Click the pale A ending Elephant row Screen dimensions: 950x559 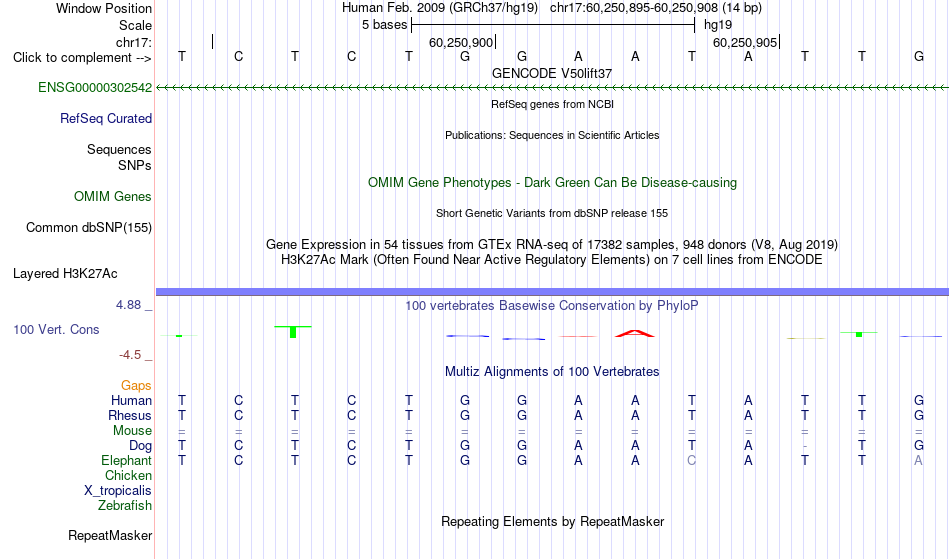pyautogui.click(x=918, y=461)
